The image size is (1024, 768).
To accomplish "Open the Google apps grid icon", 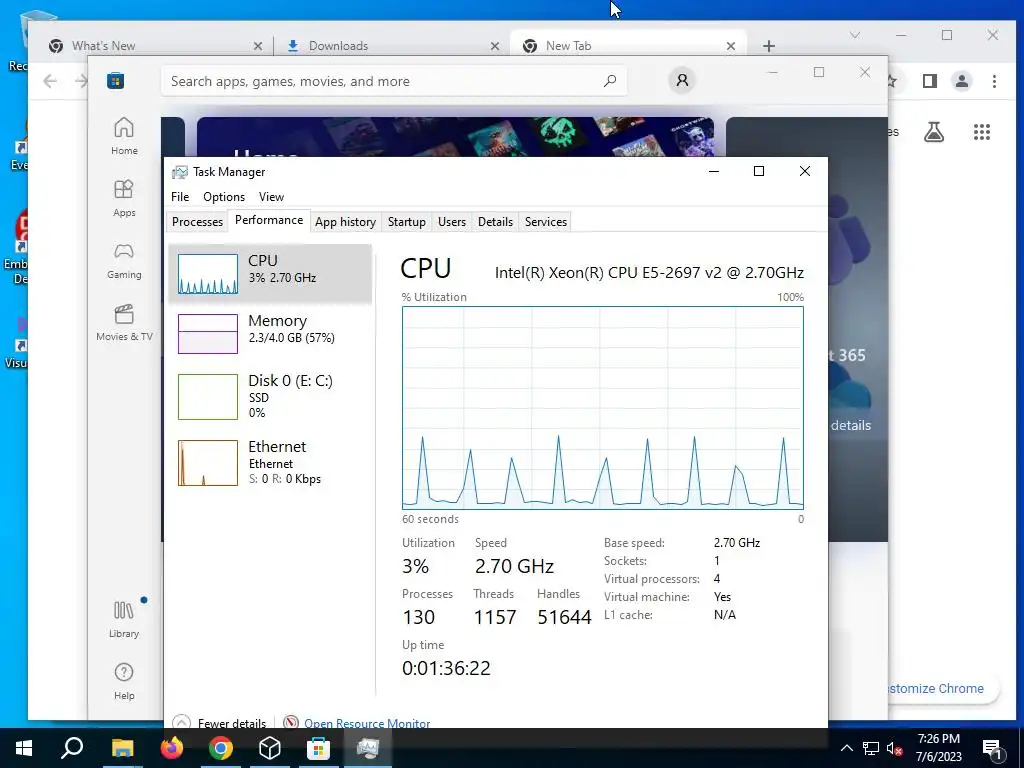I will click(x=982, y=132).
